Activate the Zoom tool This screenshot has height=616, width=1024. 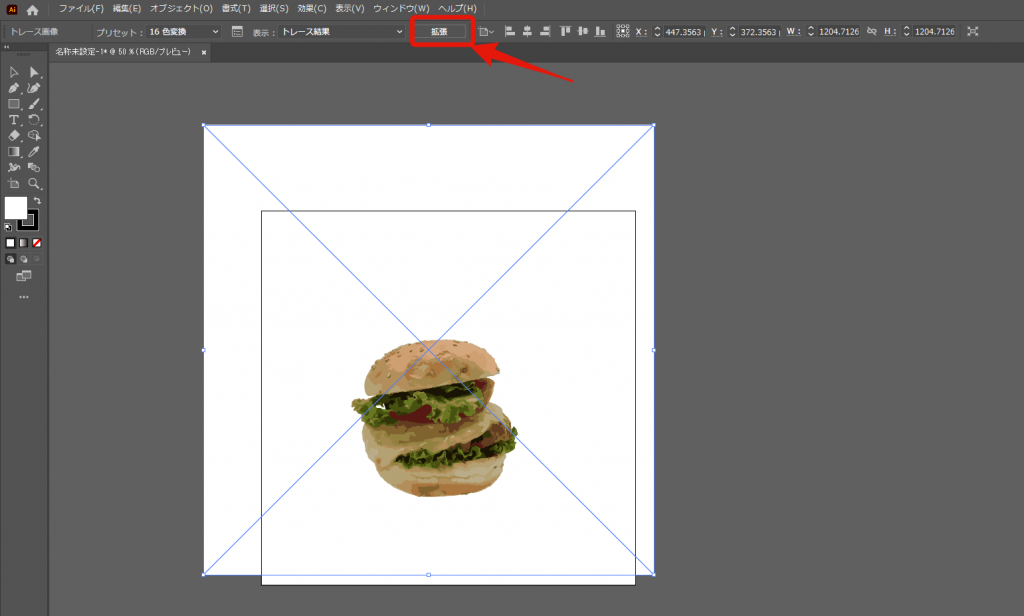[34, 184]
